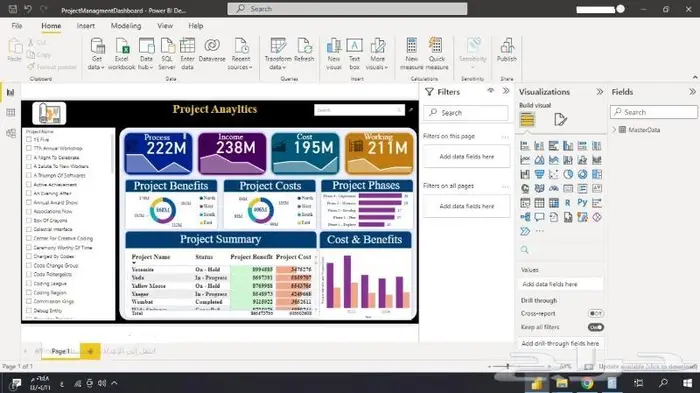Click 'Add drill-through fields here' well
This screenshot has height=393, width=700.
(560, 343)
